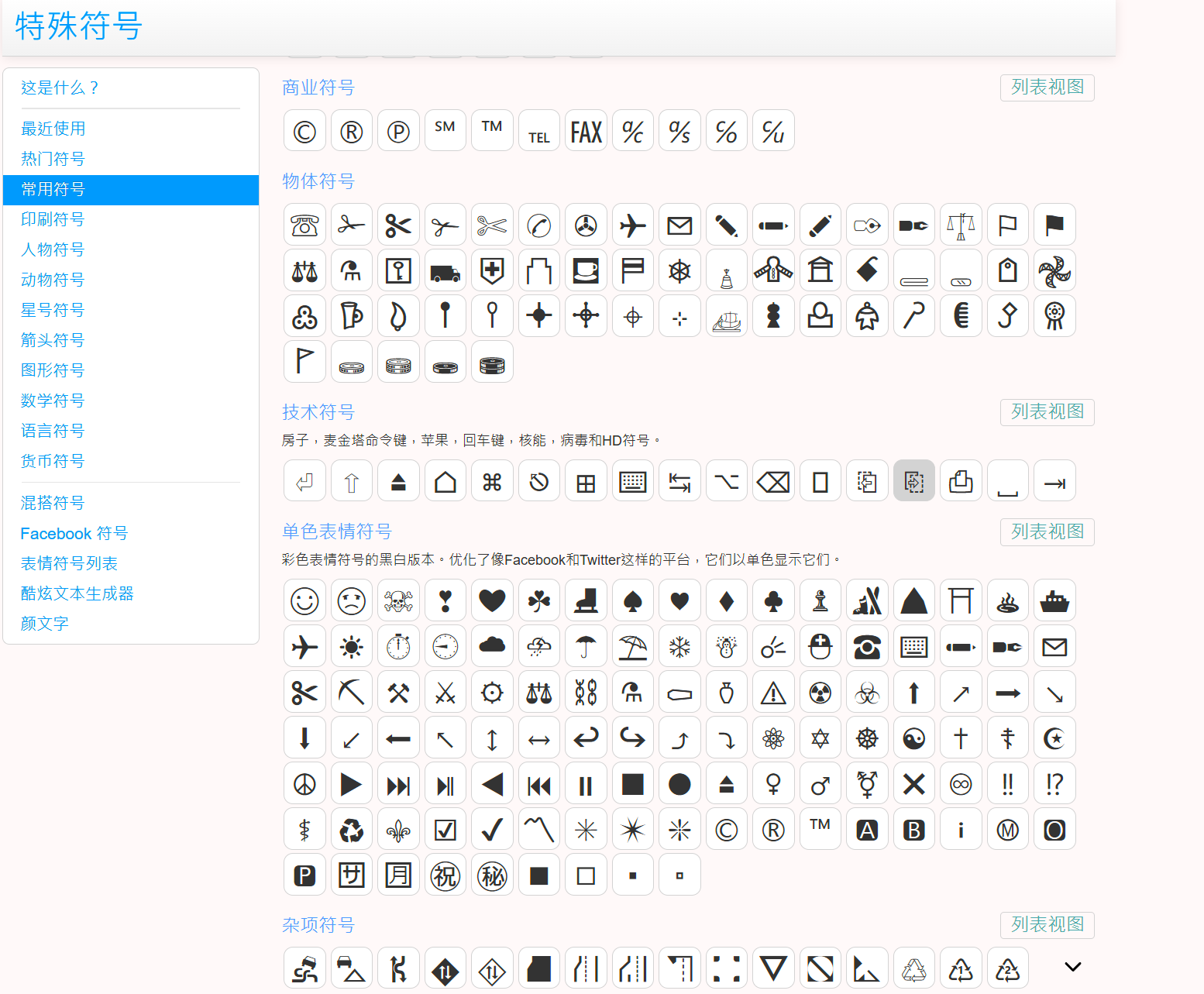The width and height of the screenshot is (1204, 994).
Task: Click the delivery truck symbol
Action: coord(445,272)
